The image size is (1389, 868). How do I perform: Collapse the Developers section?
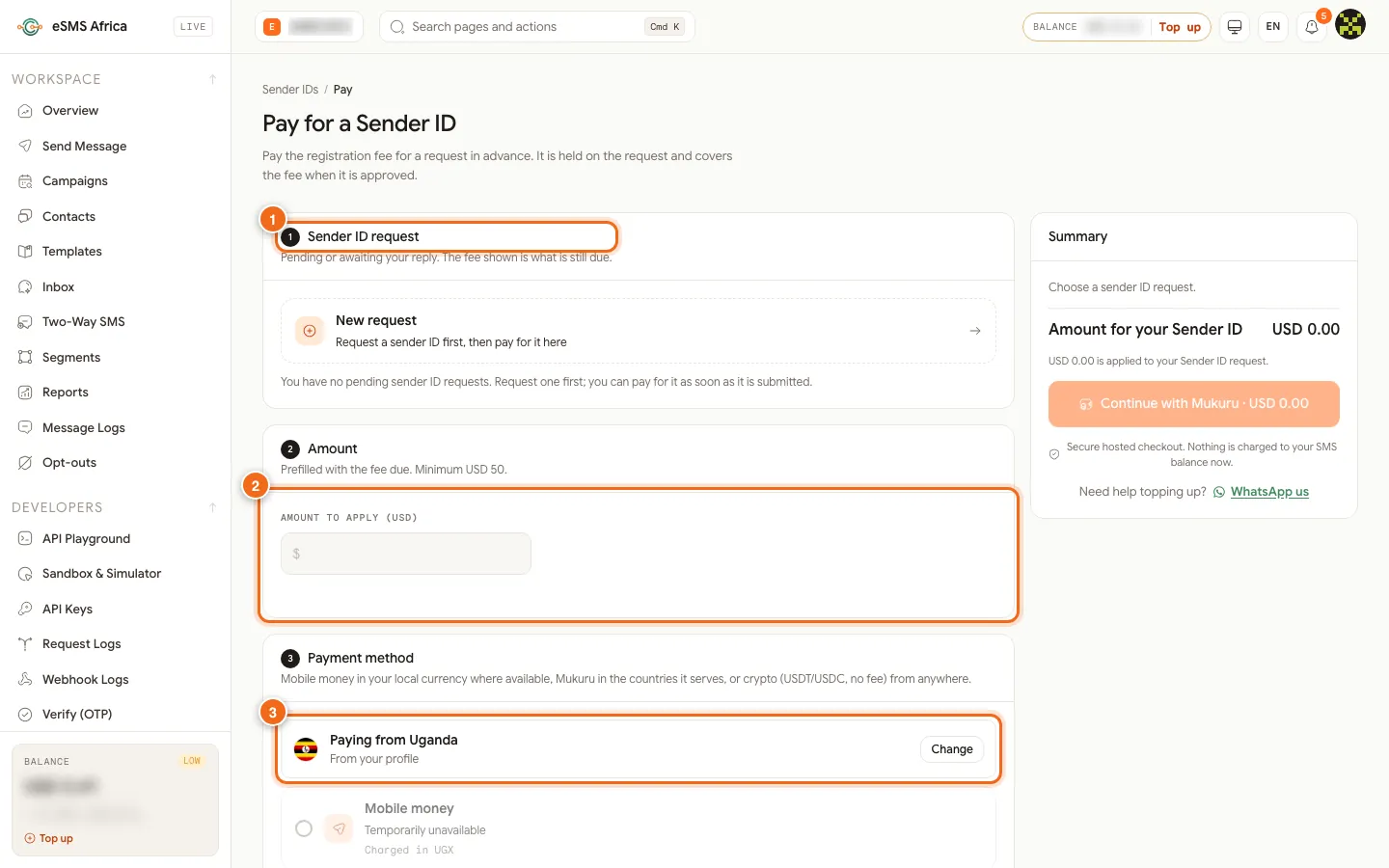[212, 507]
